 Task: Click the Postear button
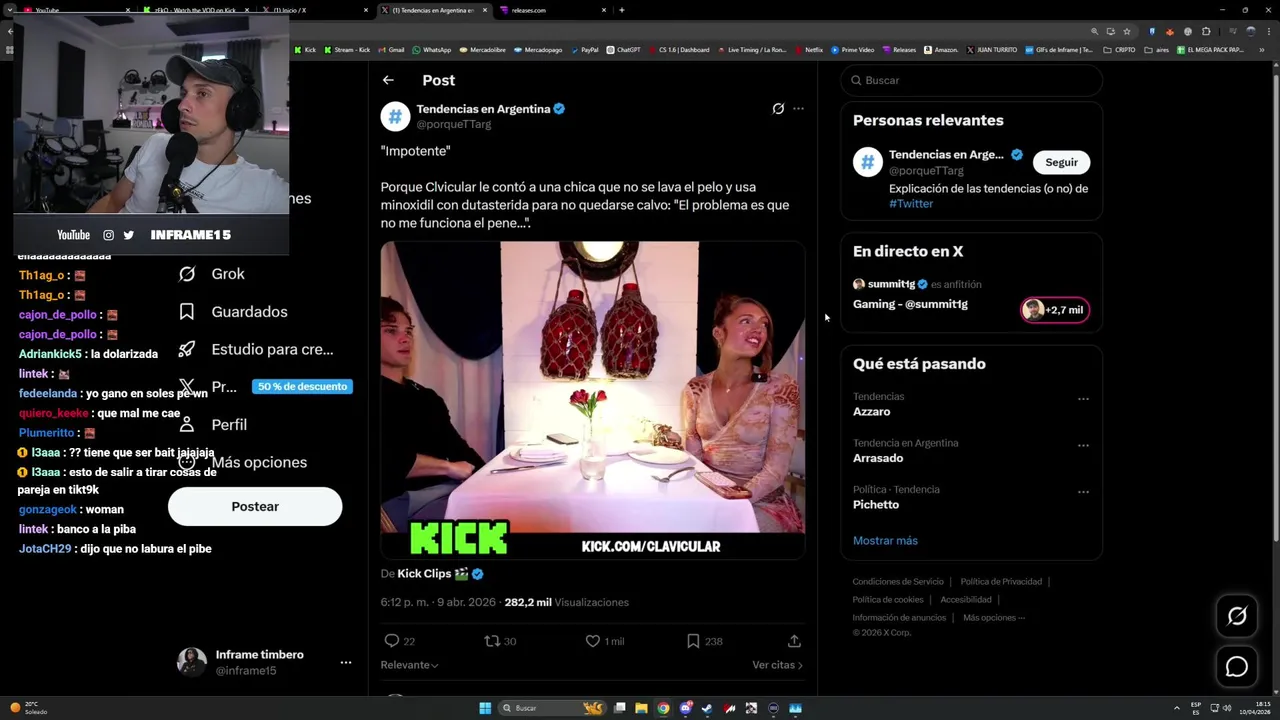click(x=255, y=507)
